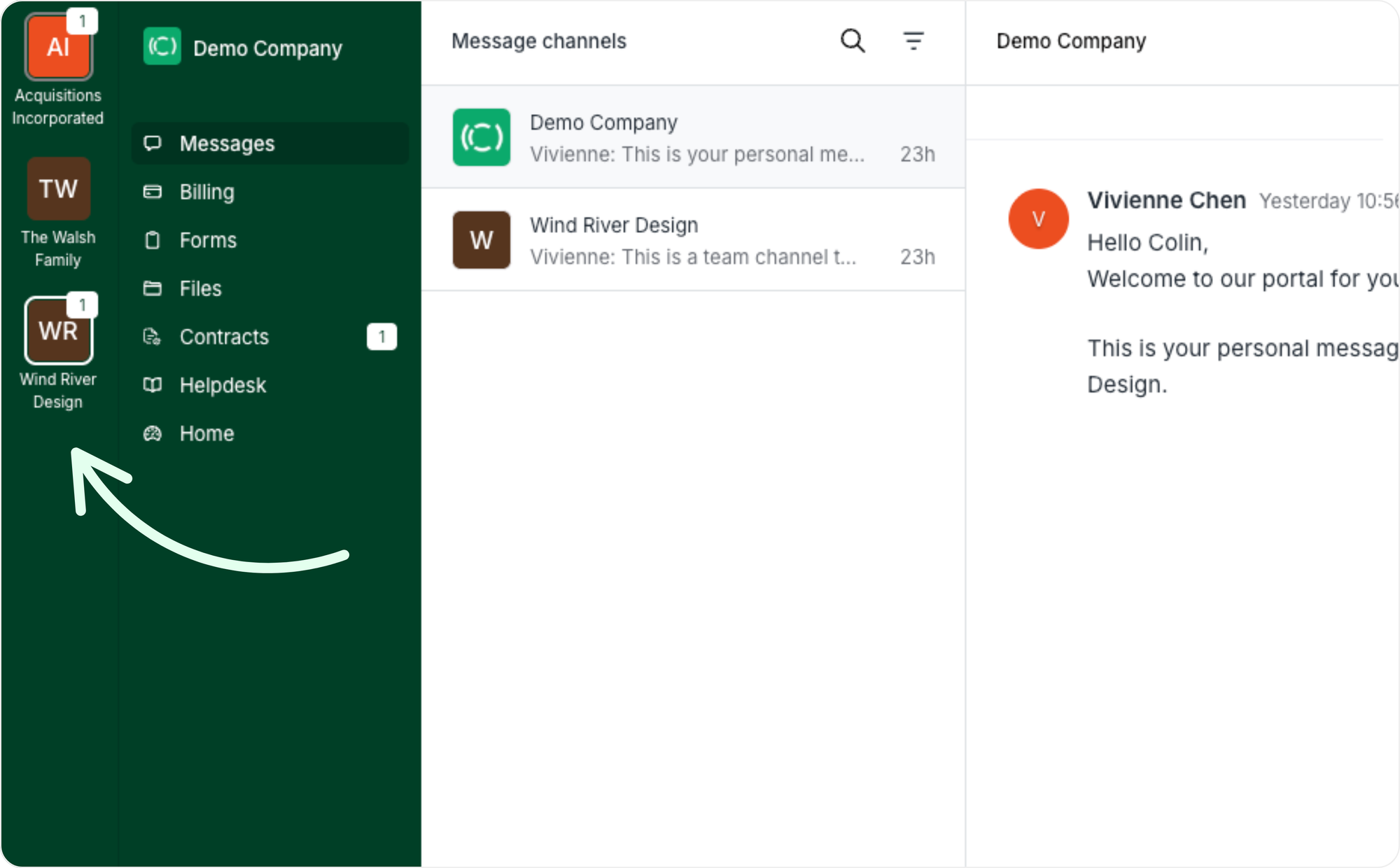1400x868 pixels.
Task: Open the Forms page
Action: coord(208,240)
